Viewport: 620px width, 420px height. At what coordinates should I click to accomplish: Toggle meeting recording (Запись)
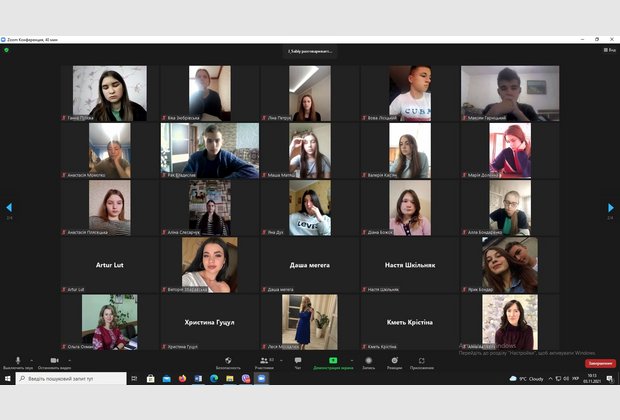point(368,361)
